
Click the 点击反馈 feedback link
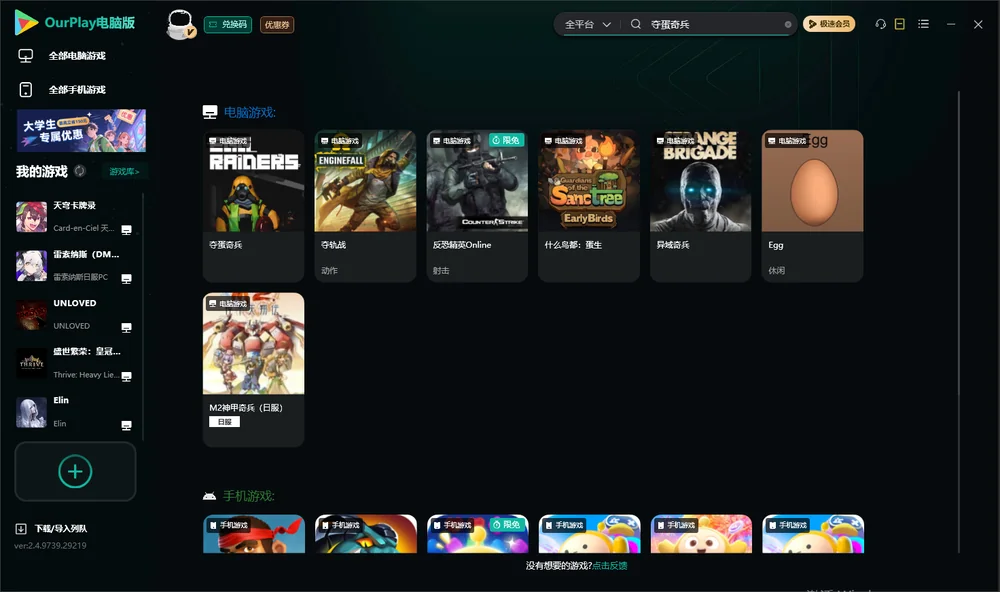pyautogui.click(x=610, y=565)
